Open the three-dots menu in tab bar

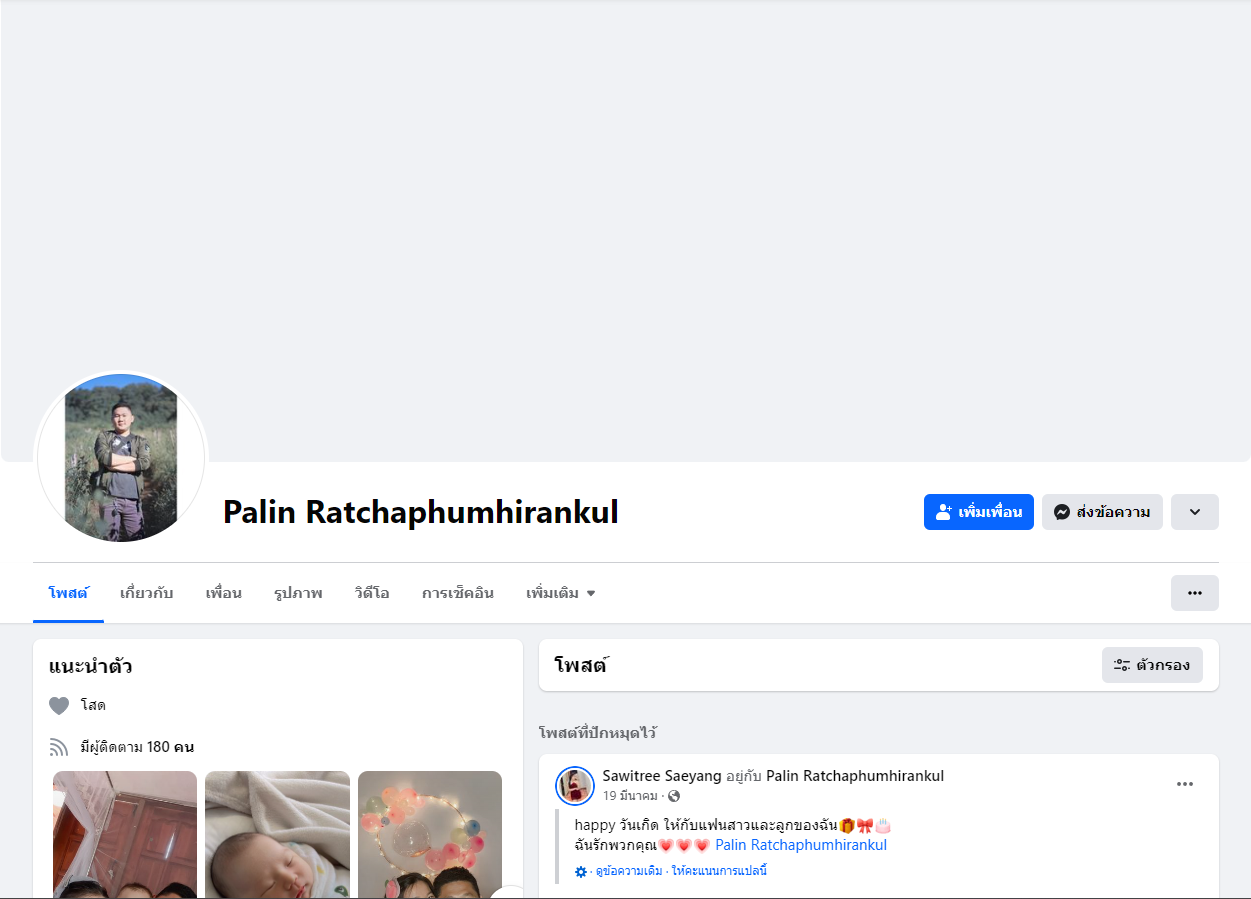pyautogui.click(x=1195, y=593)
